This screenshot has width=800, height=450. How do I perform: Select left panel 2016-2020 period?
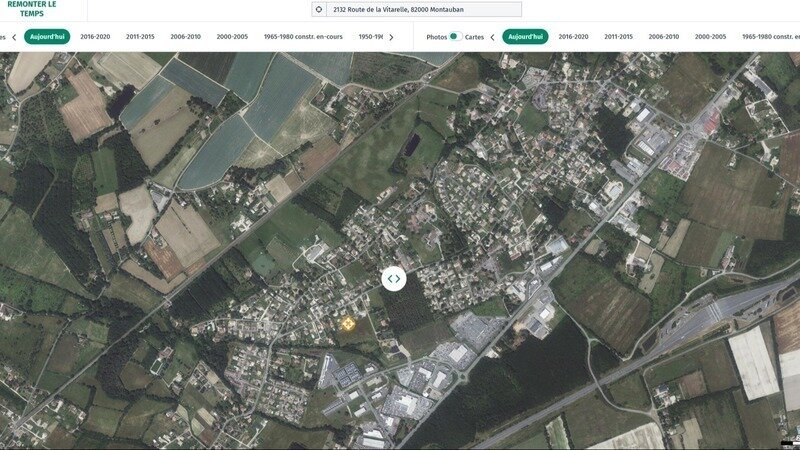click(96, 37)
